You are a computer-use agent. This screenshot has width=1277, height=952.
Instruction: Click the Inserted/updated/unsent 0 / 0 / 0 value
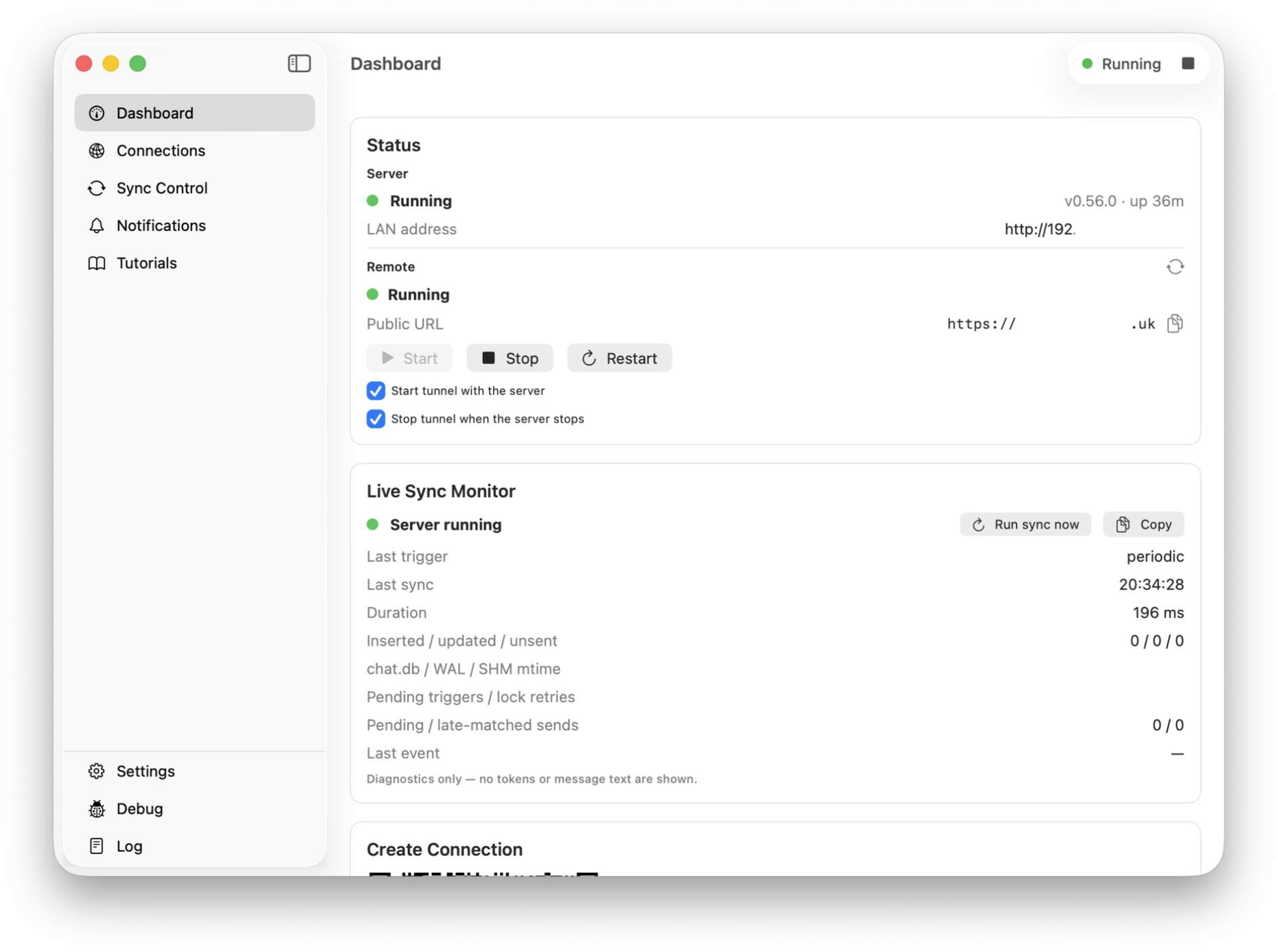tap(1157, 641)
